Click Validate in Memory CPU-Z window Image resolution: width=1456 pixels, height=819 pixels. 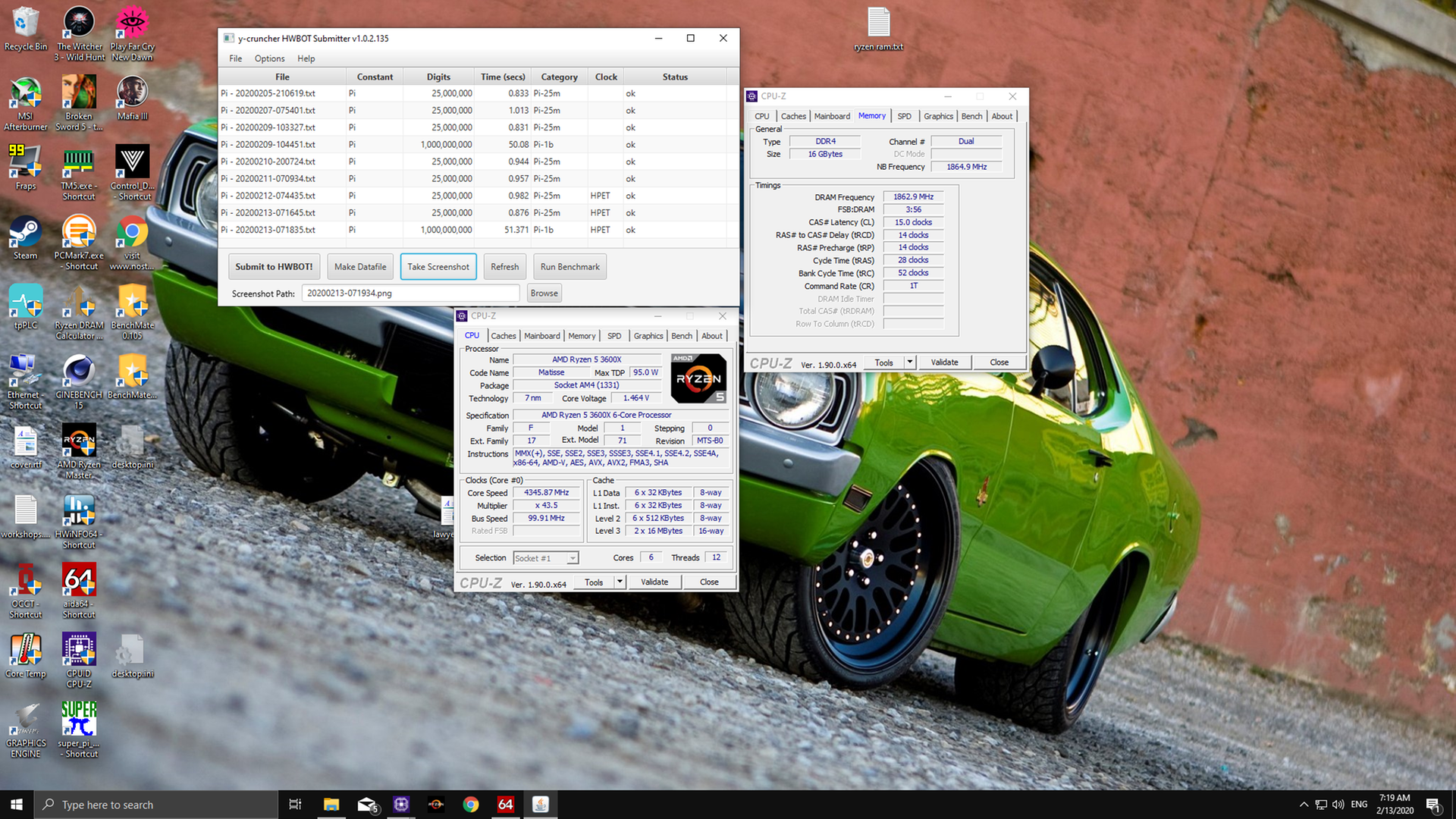coord(944,362)
